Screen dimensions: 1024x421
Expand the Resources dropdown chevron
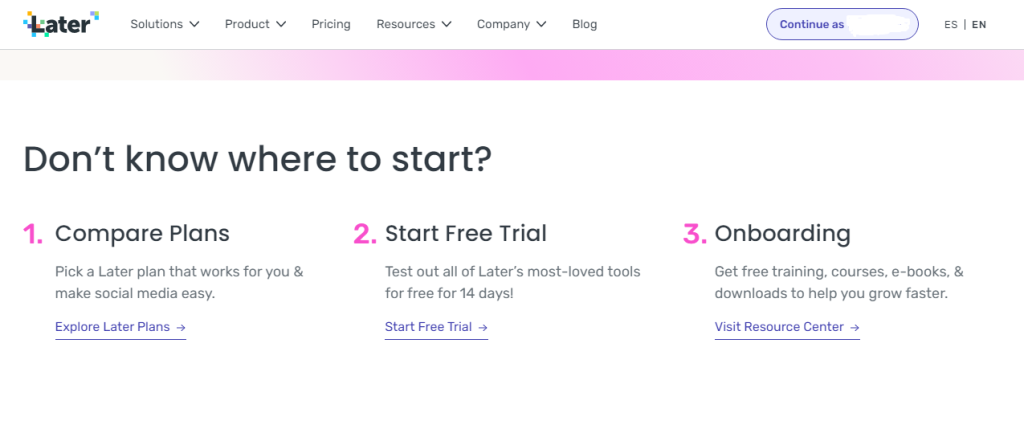pyautogui.click(x=446, y=24)
